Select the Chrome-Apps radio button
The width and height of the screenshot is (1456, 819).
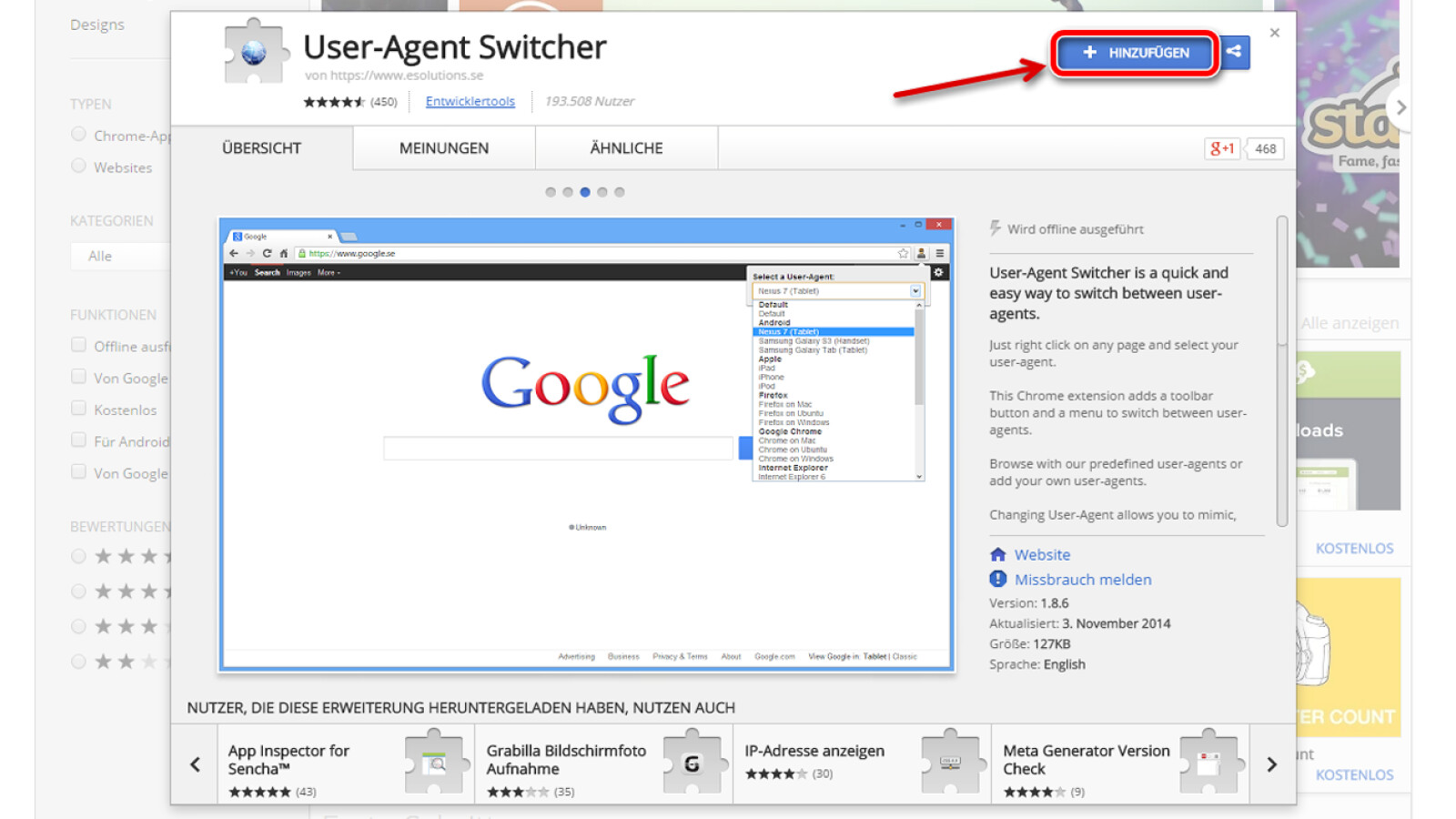click(78, 135)
